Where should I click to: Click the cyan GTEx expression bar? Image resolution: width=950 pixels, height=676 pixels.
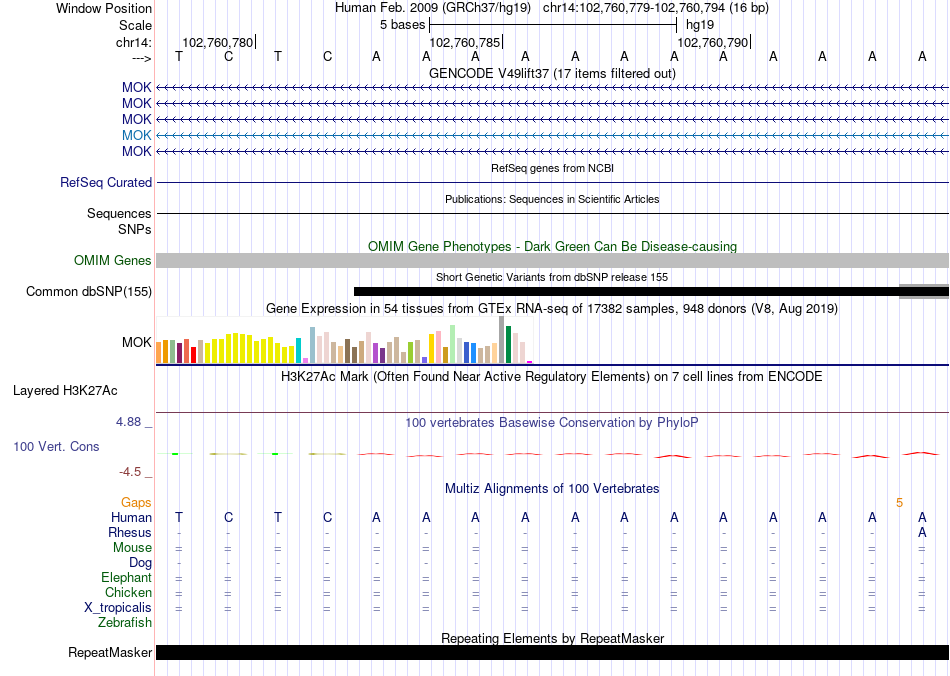(298, 351)
